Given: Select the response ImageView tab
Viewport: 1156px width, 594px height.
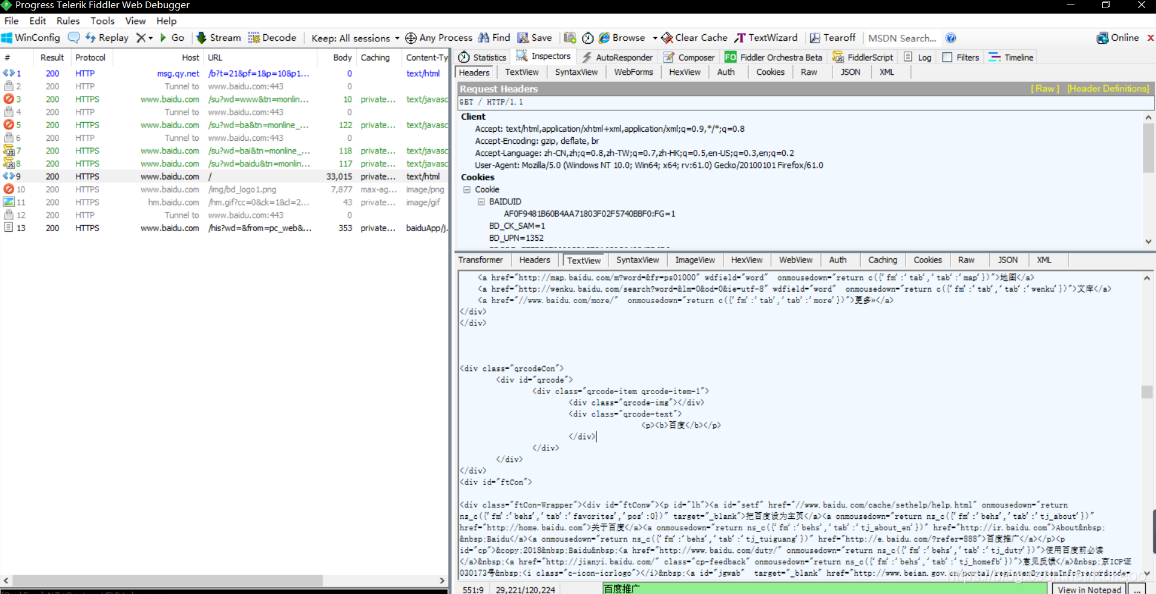Looking at the screenshot, I should (x=695, y=259).
